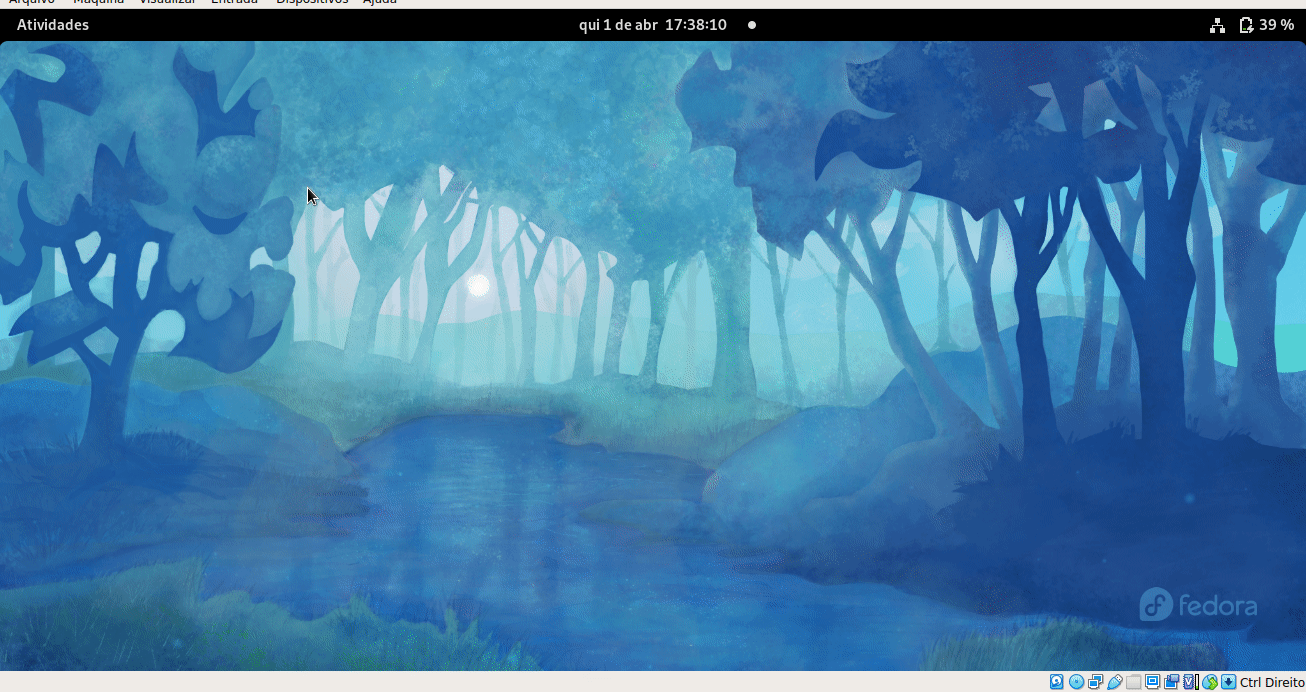Click the mouse integration icon

tap(1210, 682)
